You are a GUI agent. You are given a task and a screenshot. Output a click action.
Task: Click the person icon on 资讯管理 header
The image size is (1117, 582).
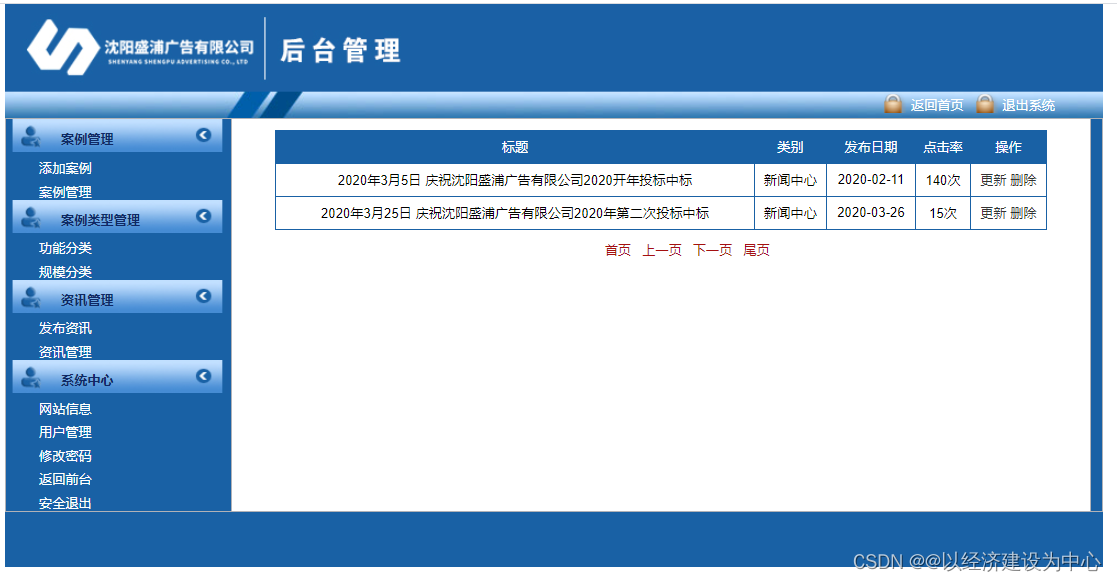click(x=31, y=297)
